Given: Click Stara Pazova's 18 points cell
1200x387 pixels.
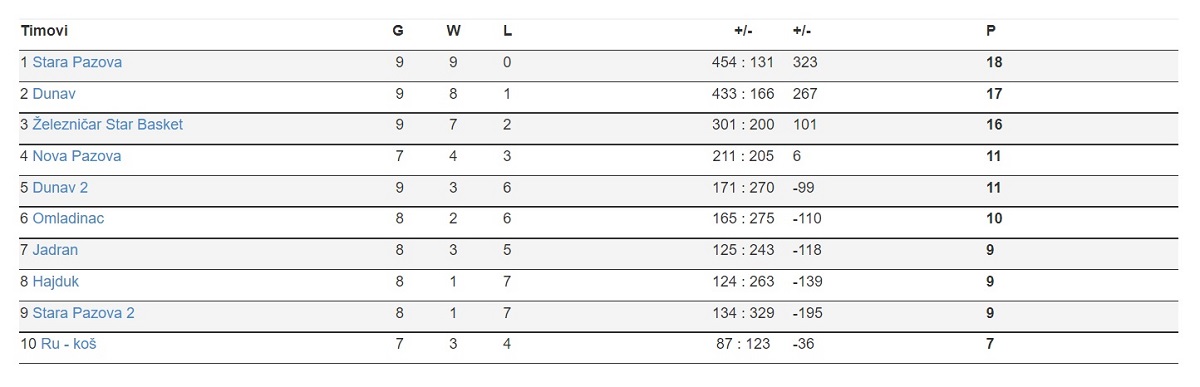Looking at the screenshot, I should (x=994, y=62).
